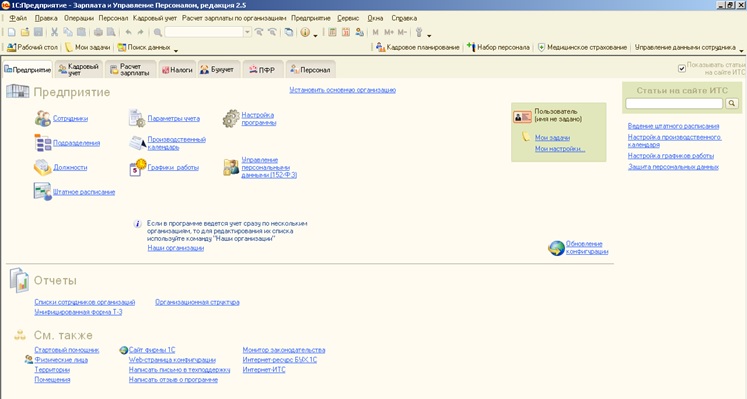Click the New document toolbar icon
Screen dimensions: 747x399
click(12, 32)
